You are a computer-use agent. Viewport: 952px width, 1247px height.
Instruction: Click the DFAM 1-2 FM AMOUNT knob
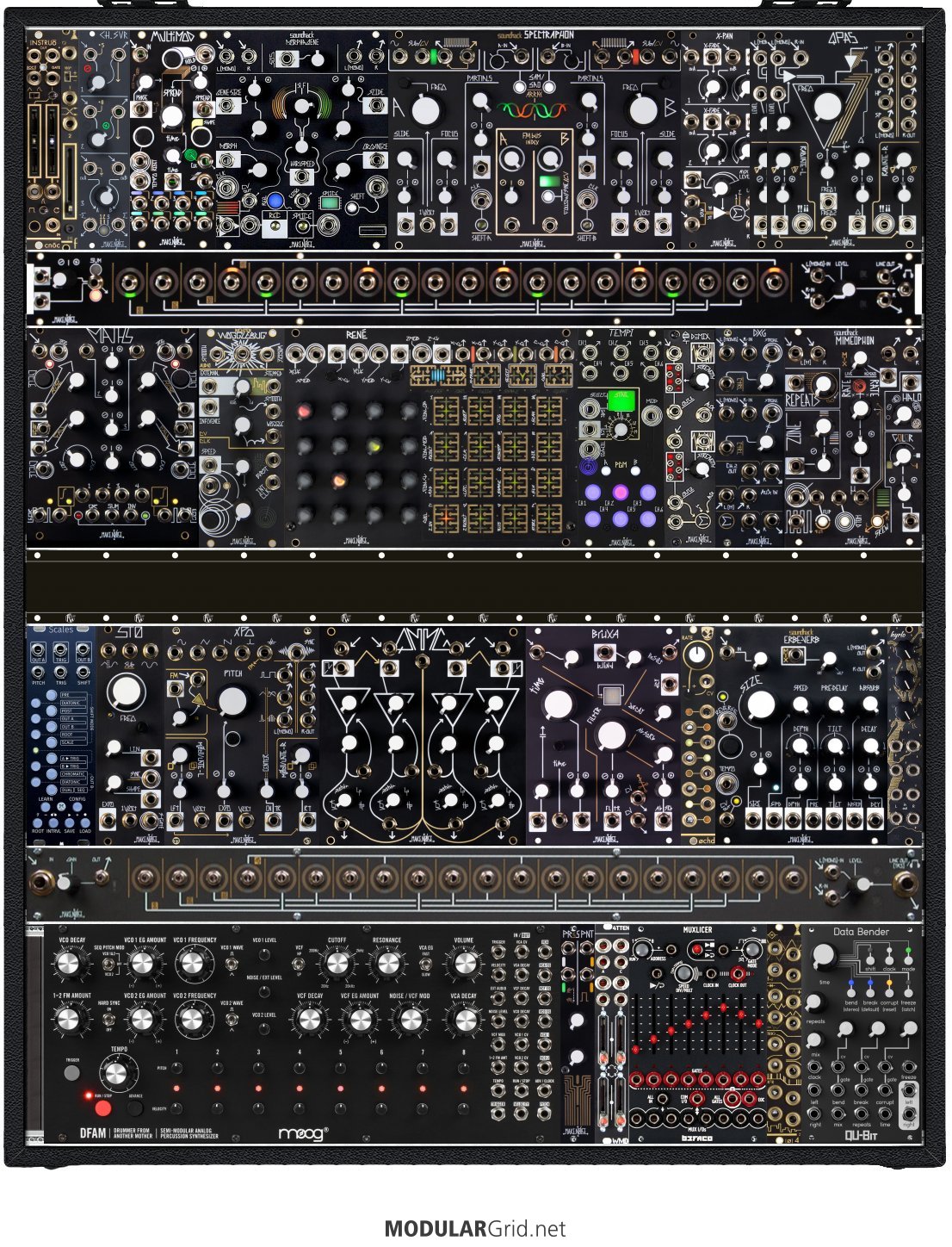pos(70,1021)
